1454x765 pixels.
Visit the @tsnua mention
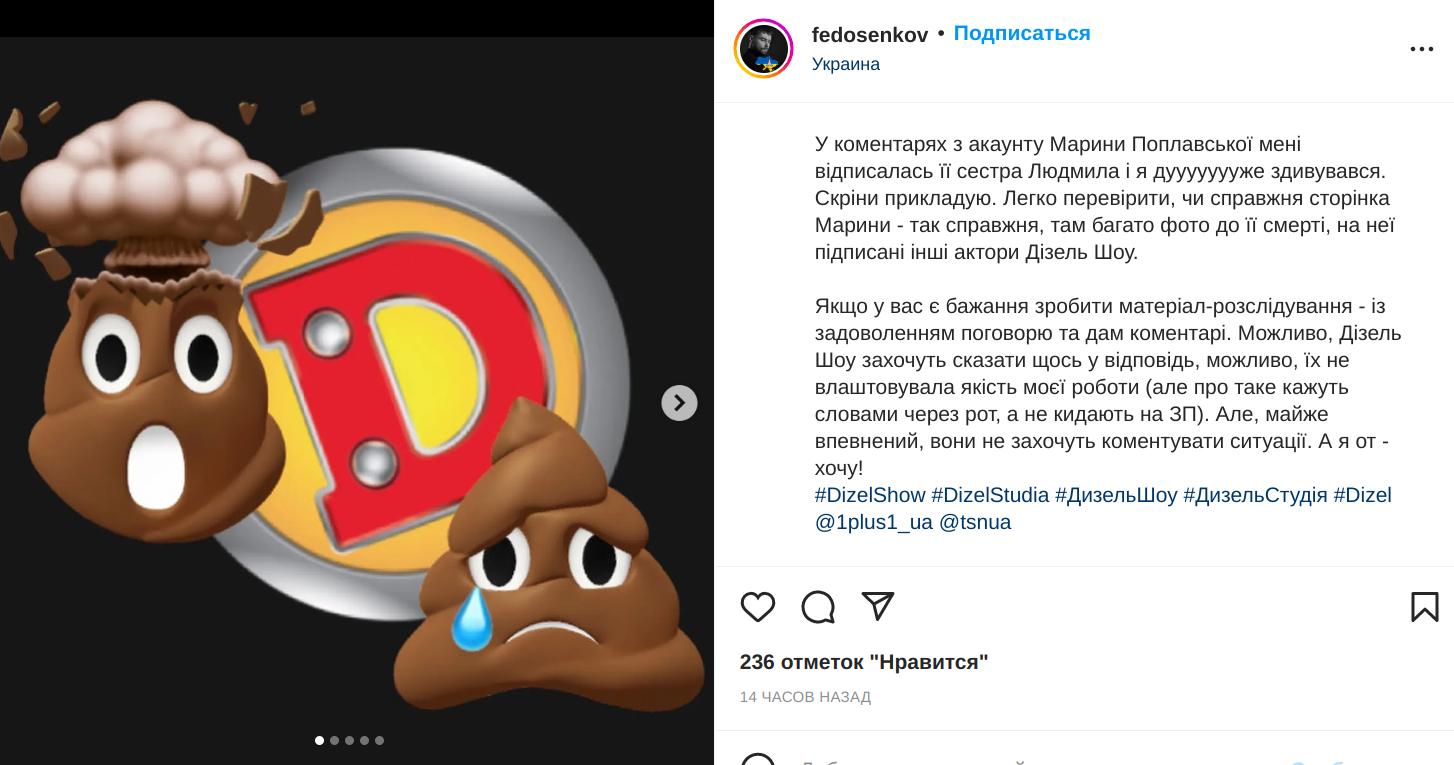tap(975, 522)
